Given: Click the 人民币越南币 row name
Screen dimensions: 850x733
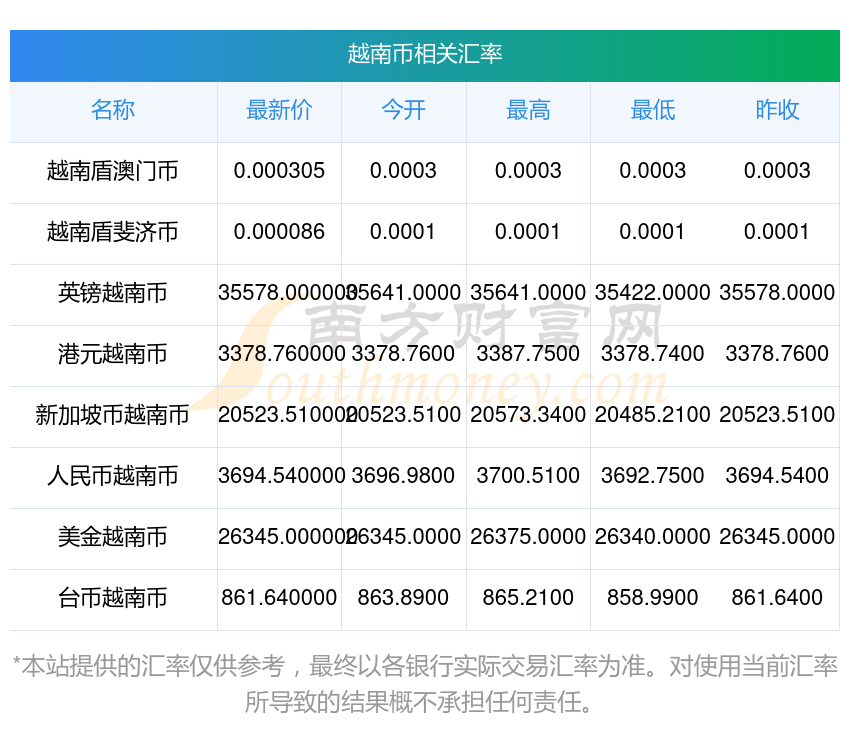Looking at the screenshot, I should [113, 476].
